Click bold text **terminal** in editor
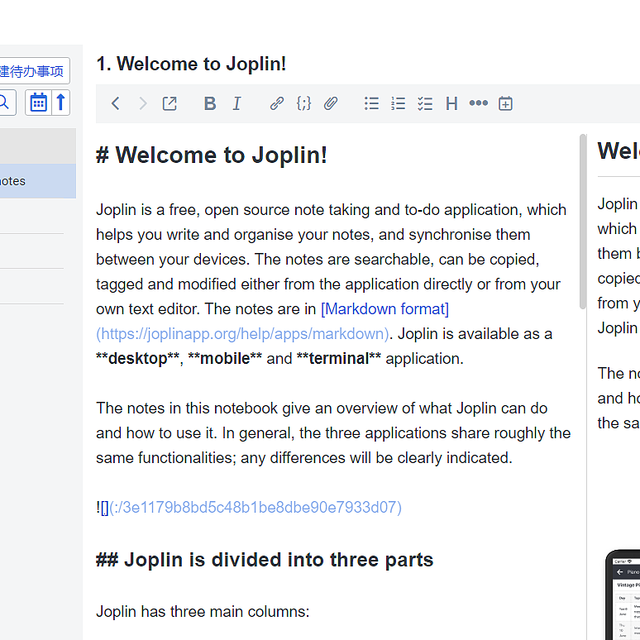The height and width of the screenshot is (640, 640). tap(339, 359)
